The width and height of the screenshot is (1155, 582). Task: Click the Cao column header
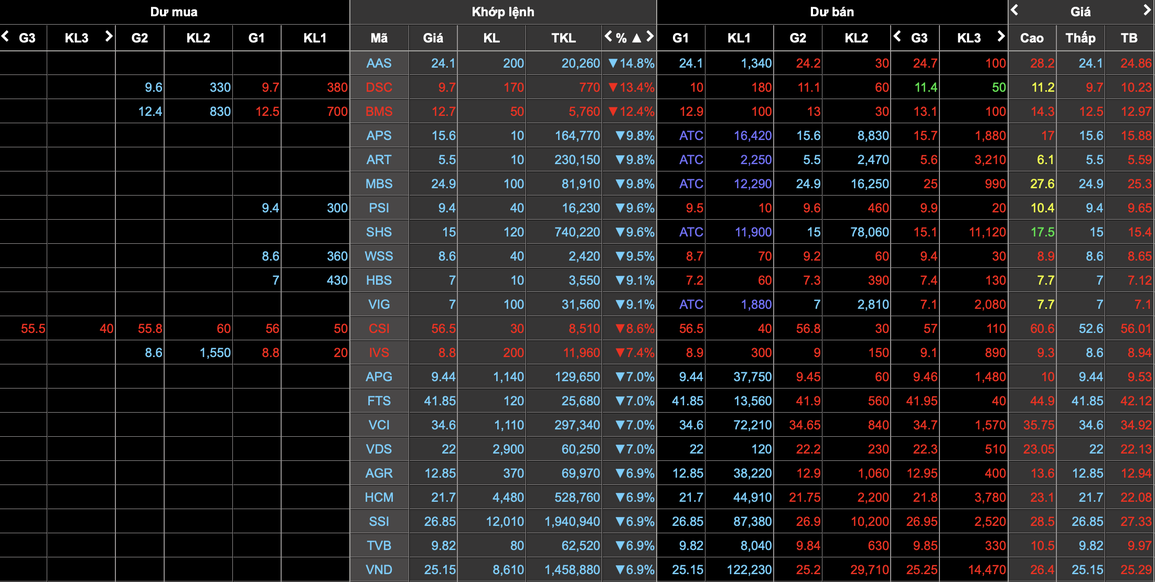pos(1032,38)
